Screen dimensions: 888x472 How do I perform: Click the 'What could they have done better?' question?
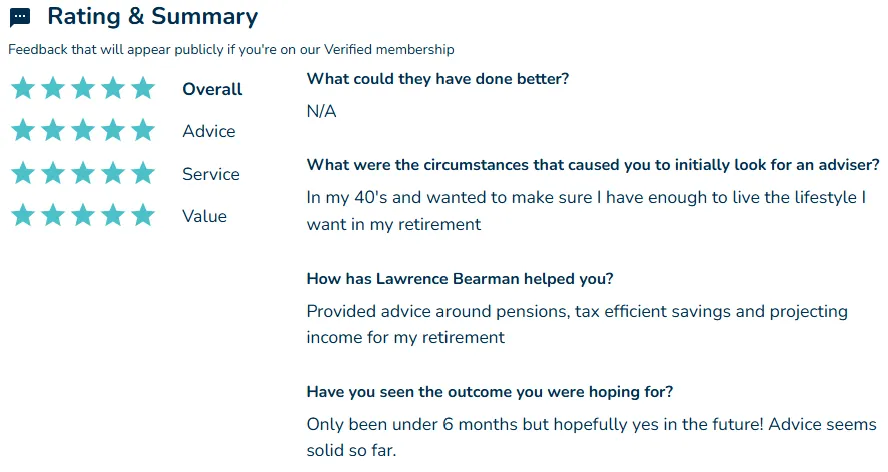pos(438,79)
